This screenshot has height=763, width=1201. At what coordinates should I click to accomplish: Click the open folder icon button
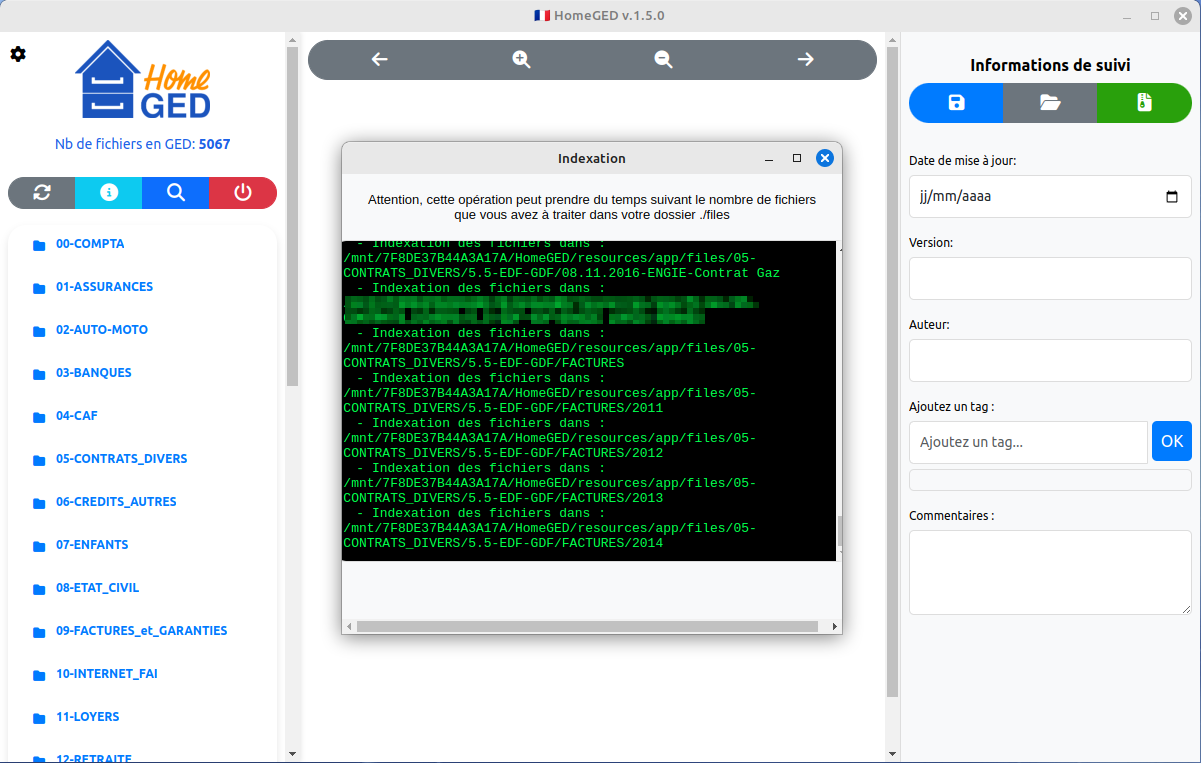coord(1050,103)
